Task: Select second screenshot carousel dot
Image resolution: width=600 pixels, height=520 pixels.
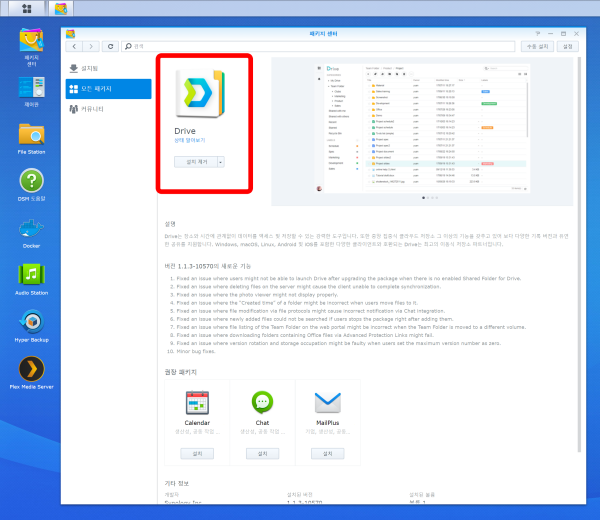Action: pos(428,198)
